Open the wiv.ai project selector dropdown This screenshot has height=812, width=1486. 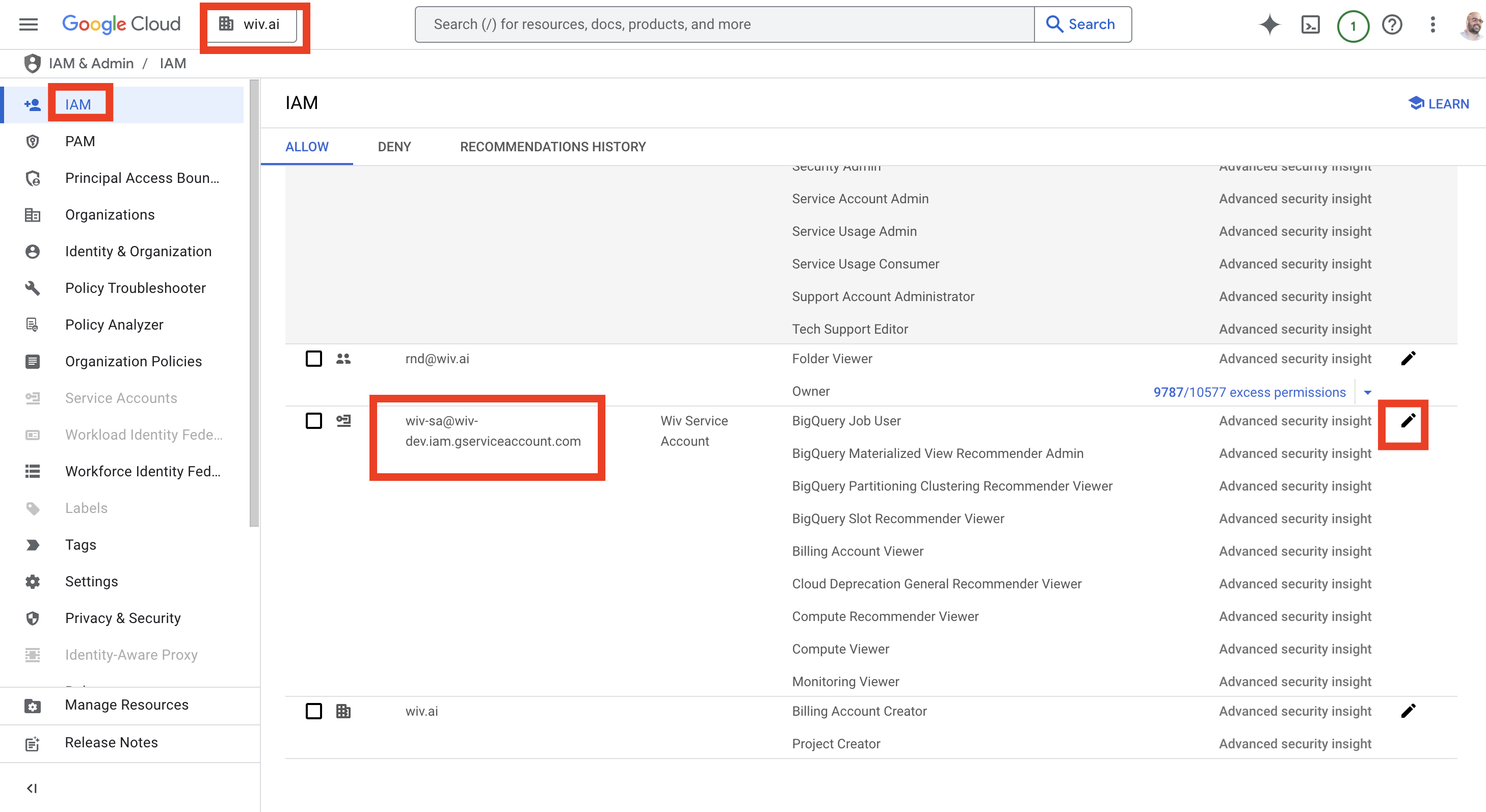click(252, 24)
